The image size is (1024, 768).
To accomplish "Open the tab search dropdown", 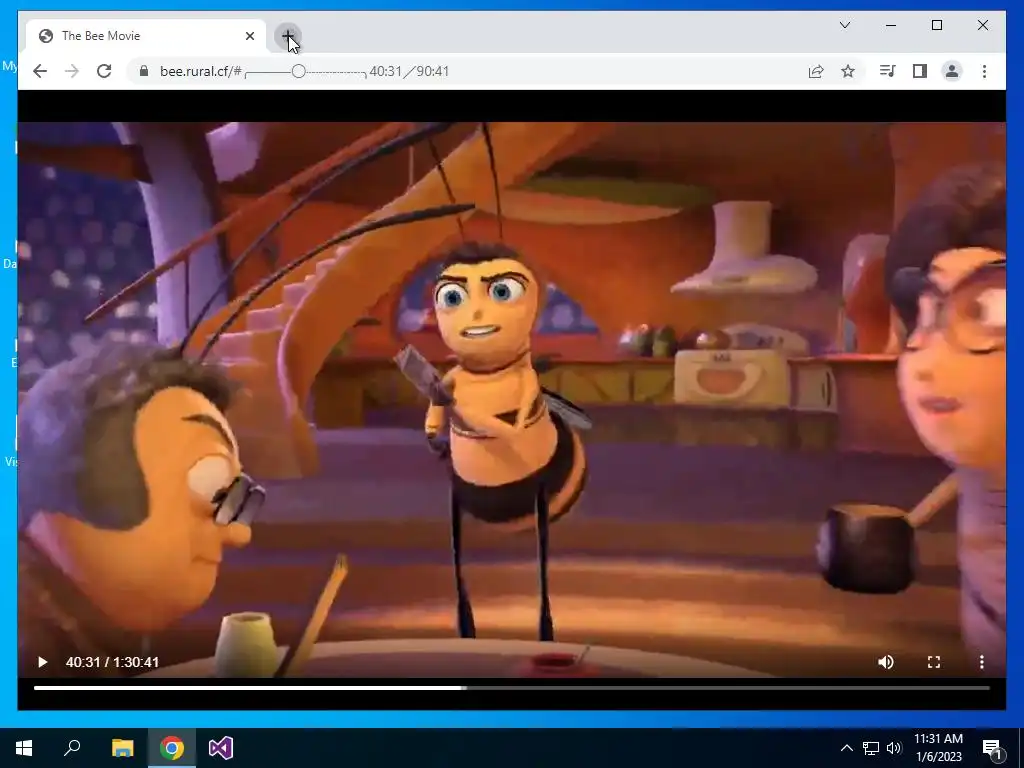I will coord(844,25).
